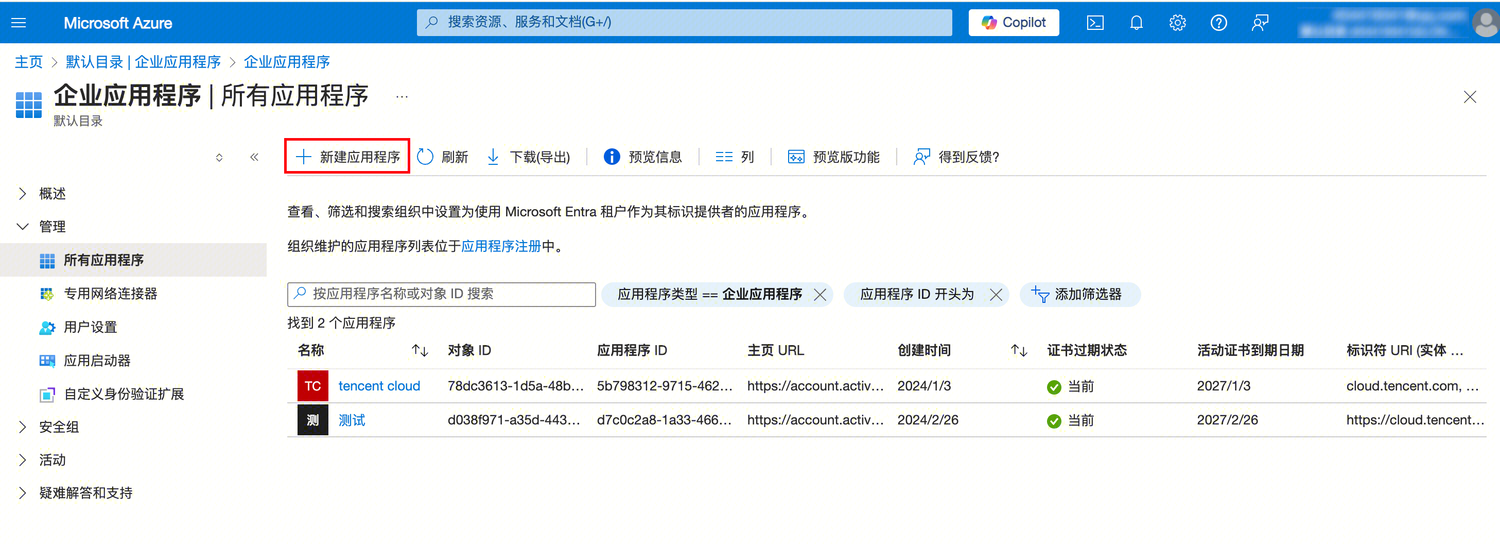Open the ellipsis menu beside page title
The height and width of the screenshot is (545, 1500).
(x=402, y=97)
